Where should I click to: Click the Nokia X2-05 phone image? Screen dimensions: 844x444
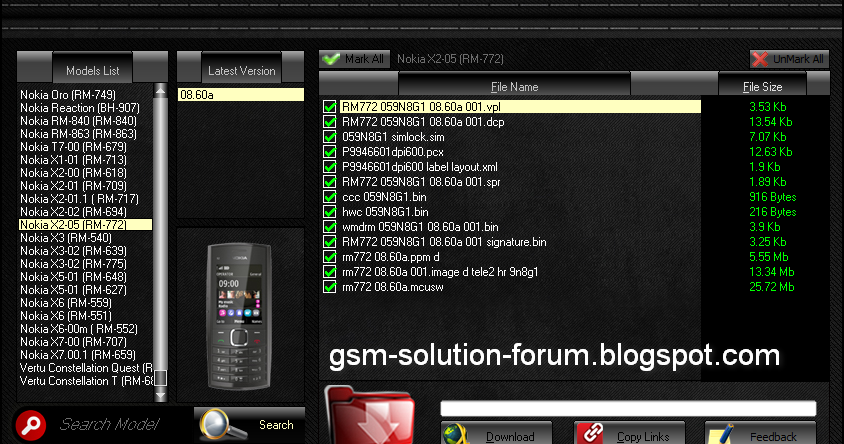[x=239, y=315]
